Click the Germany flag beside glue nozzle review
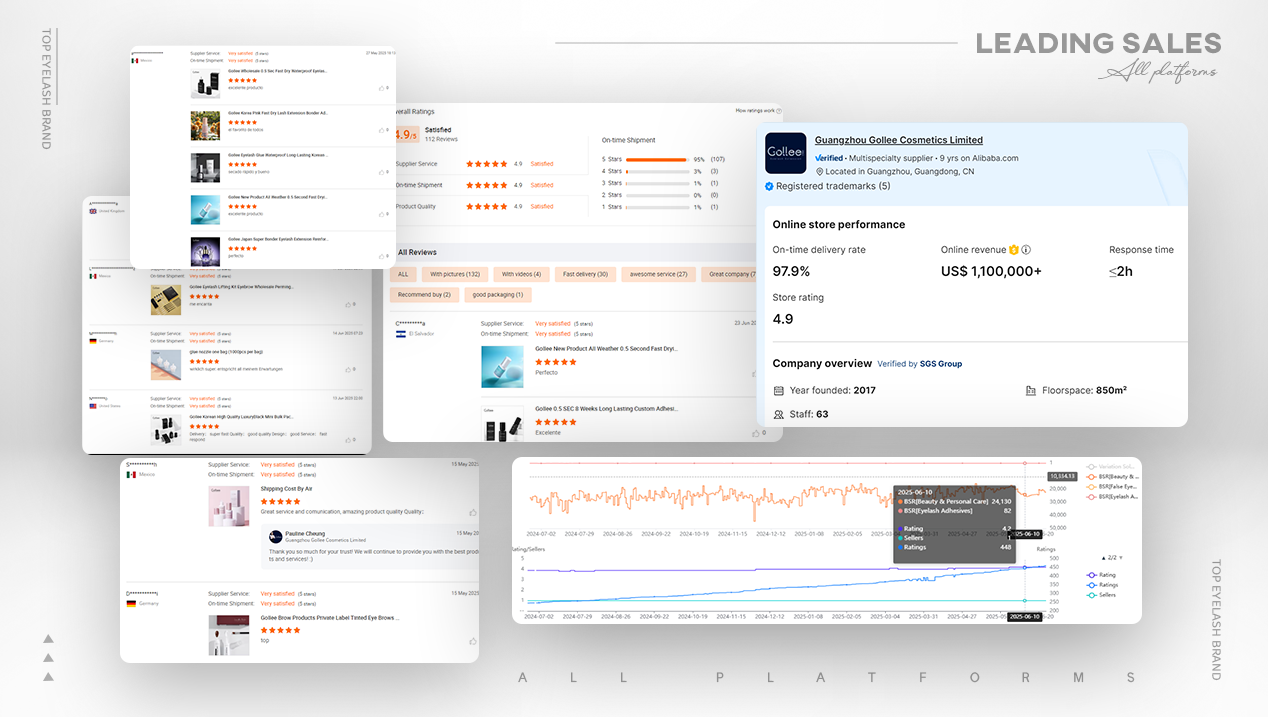This screenshot has height=717, width=1268. tap(93, 341)
